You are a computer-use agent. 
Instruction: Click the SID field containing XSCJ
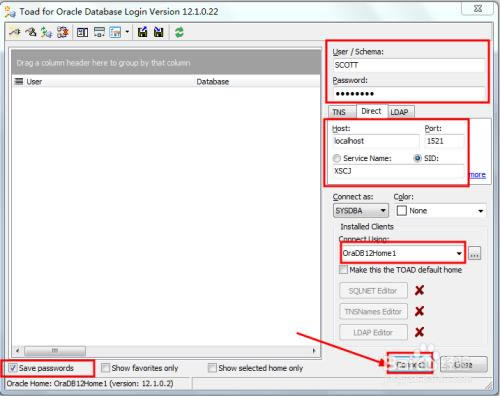click(398, 171)
